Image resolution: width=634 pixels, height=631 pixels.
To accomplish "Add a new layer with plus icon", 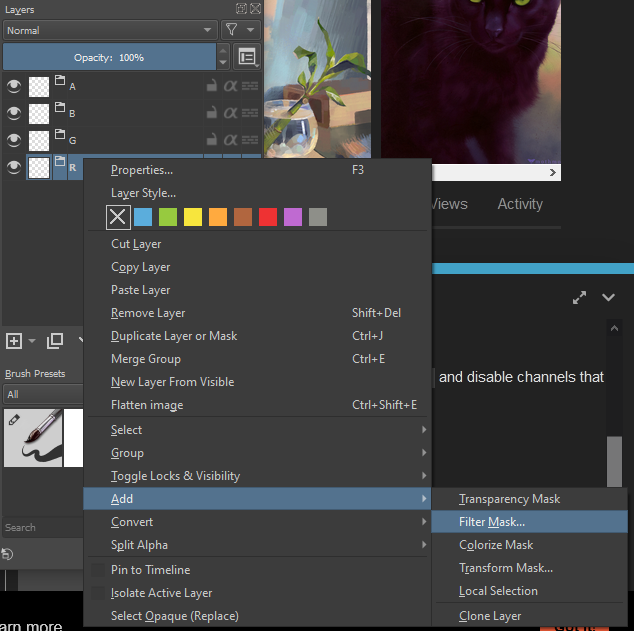I will point(14,341).
